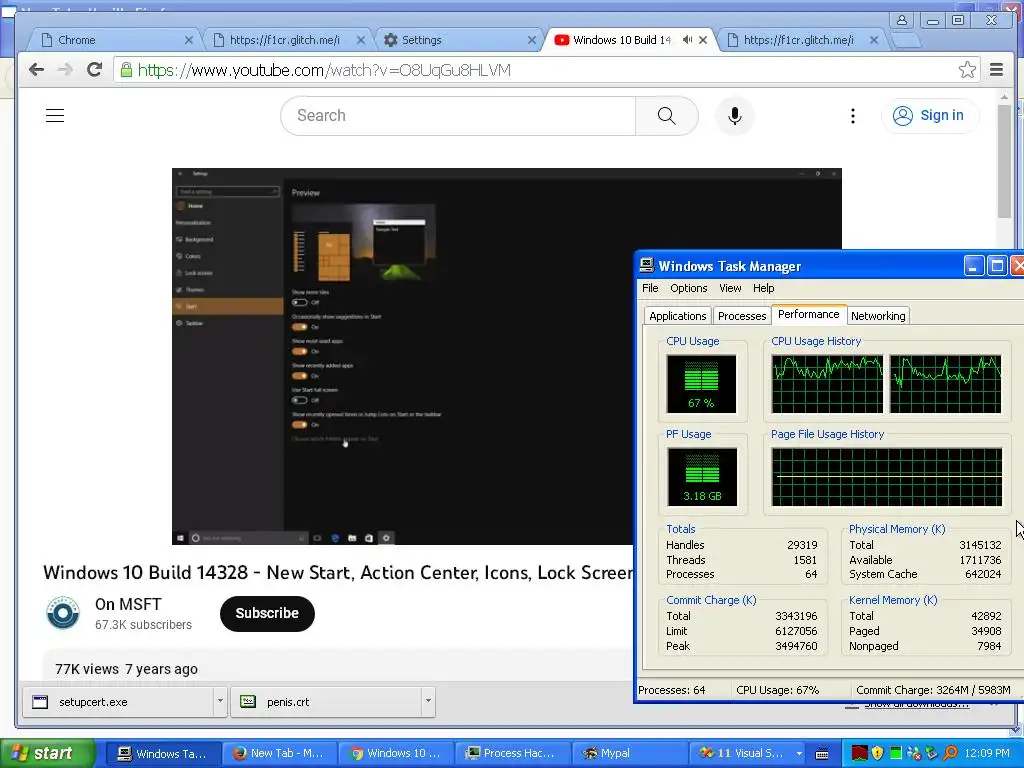Click the Chrome address bar URL

coord(324,70)
